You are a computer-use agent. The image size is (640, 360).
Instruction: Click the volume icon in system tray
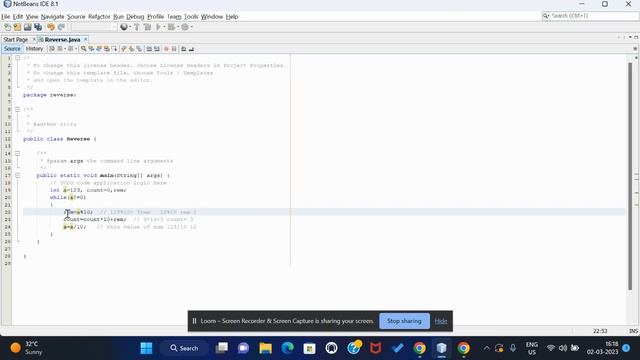[563, 348]
